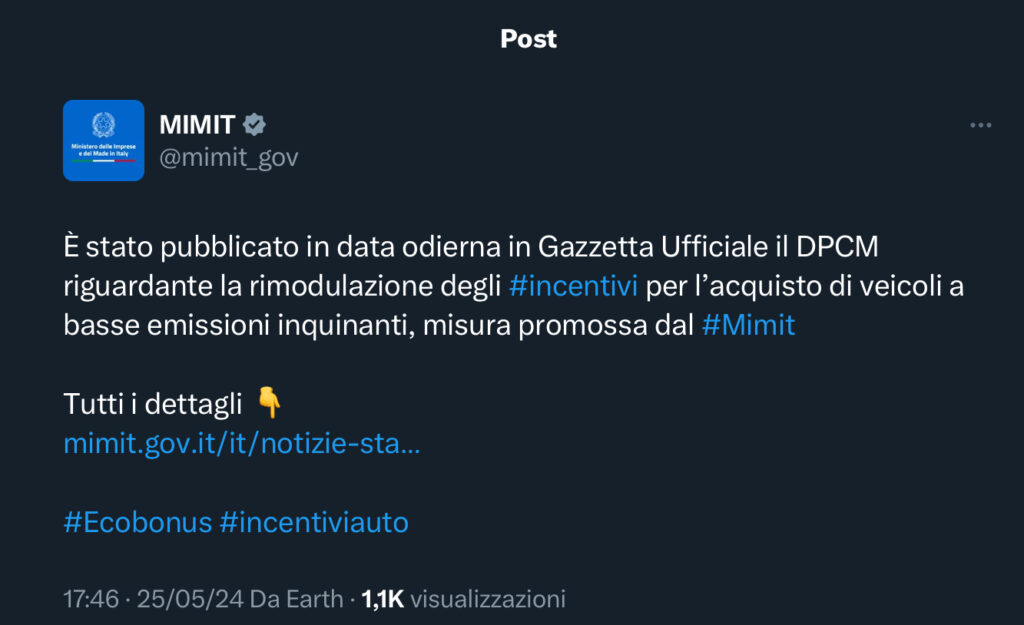Click the pointing-down hand emoji
Viewport: 1024px width, 625px height.
tap(268, 402)
